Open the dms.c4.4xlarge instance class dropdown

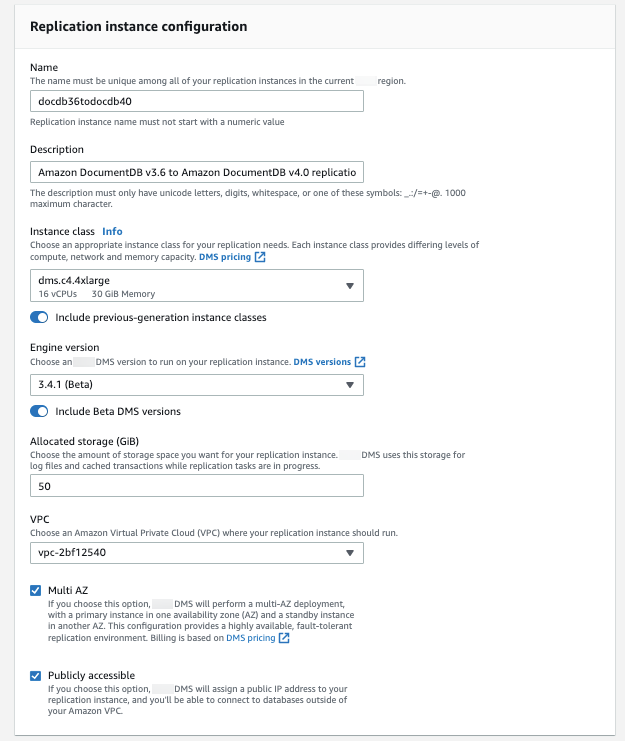pyautogui.click(x=197, y=287)
